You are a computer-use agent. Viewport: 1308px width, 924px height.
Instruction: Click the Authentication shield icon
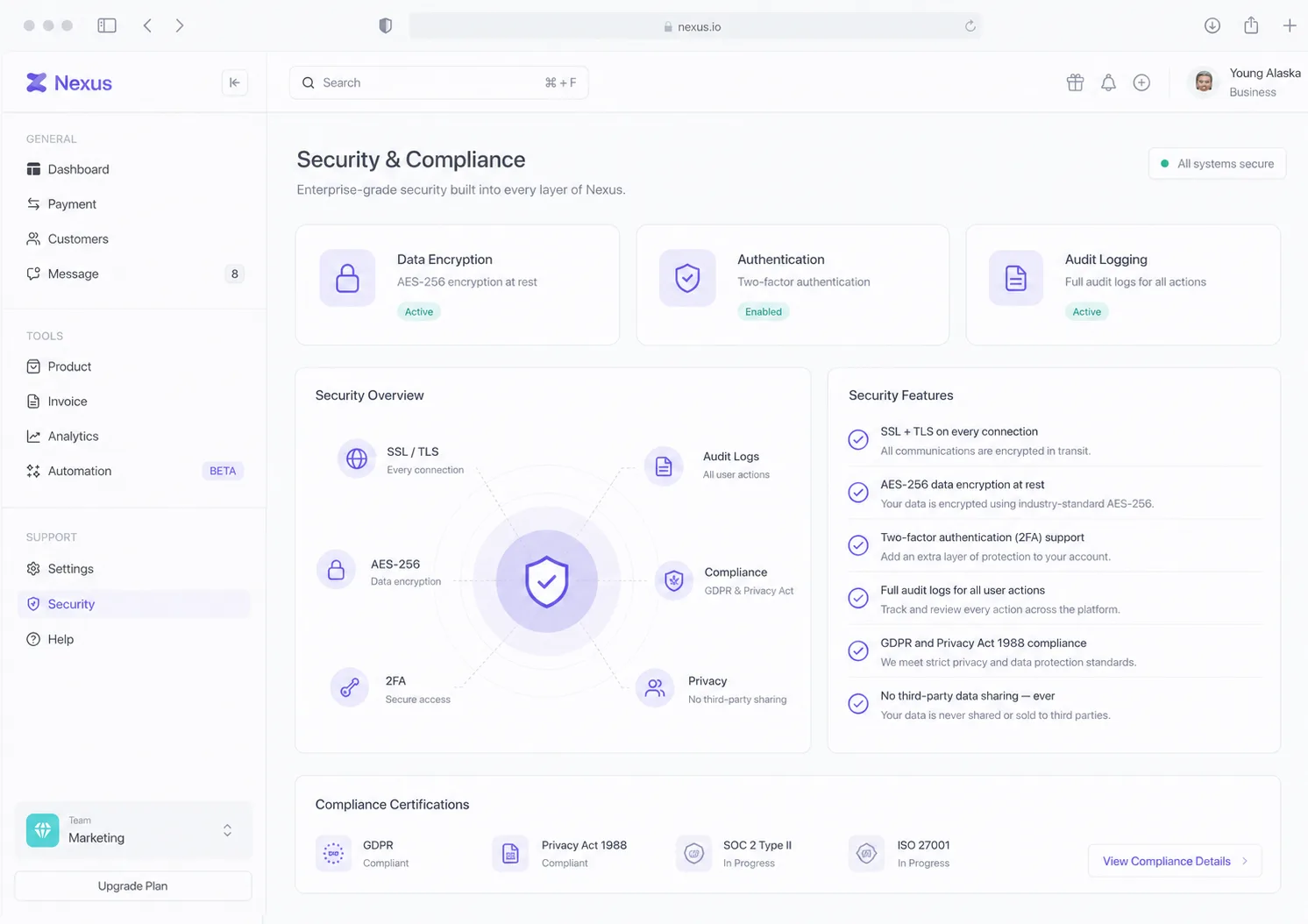point(687,278)
